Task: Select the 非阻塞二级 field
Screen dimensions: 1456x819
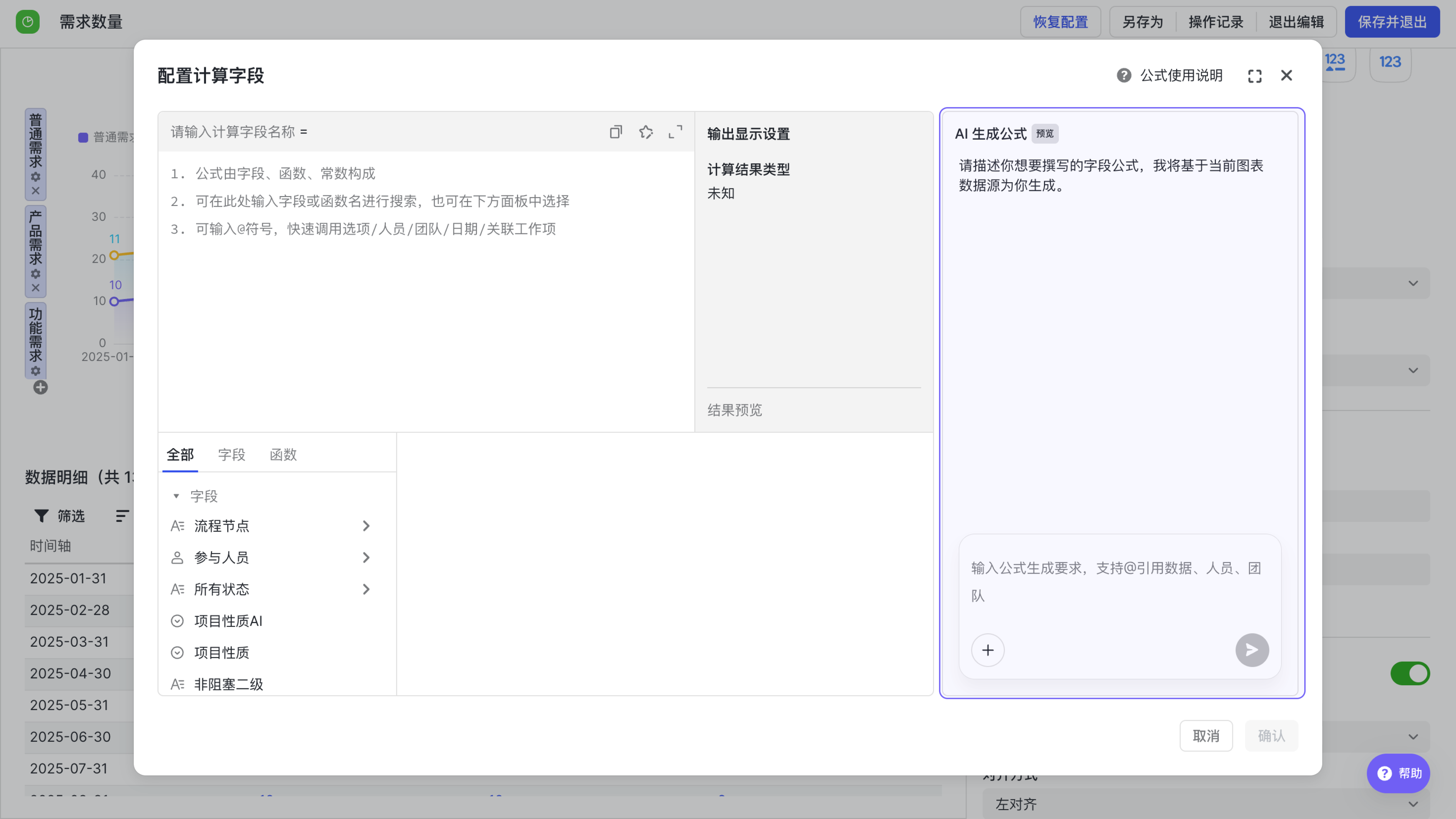Action: pyautogui.click(x=277, y=685)
